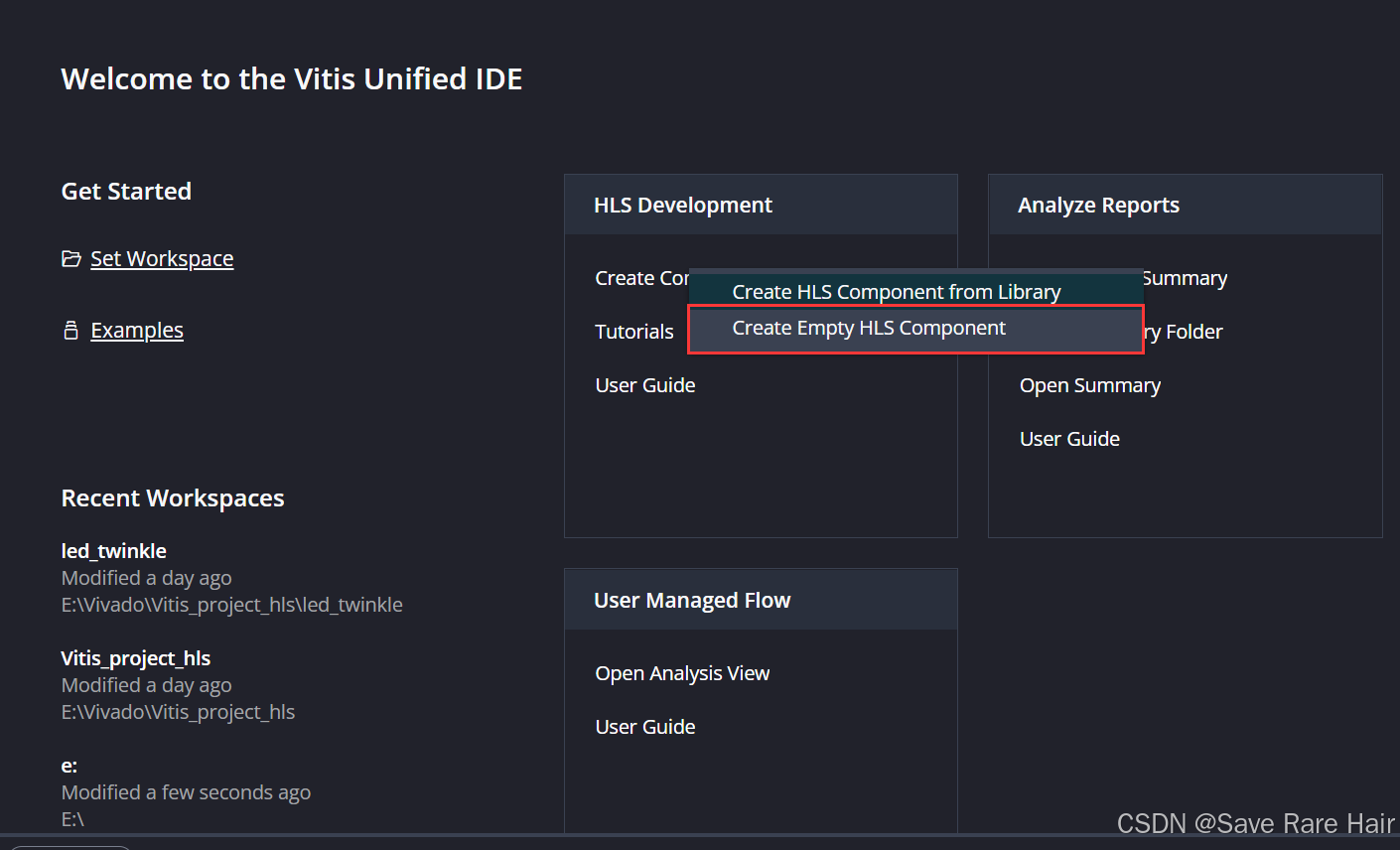Click the User Managed Flow panel header
Screen dimensions: 1400x850
tap(761, 600)
